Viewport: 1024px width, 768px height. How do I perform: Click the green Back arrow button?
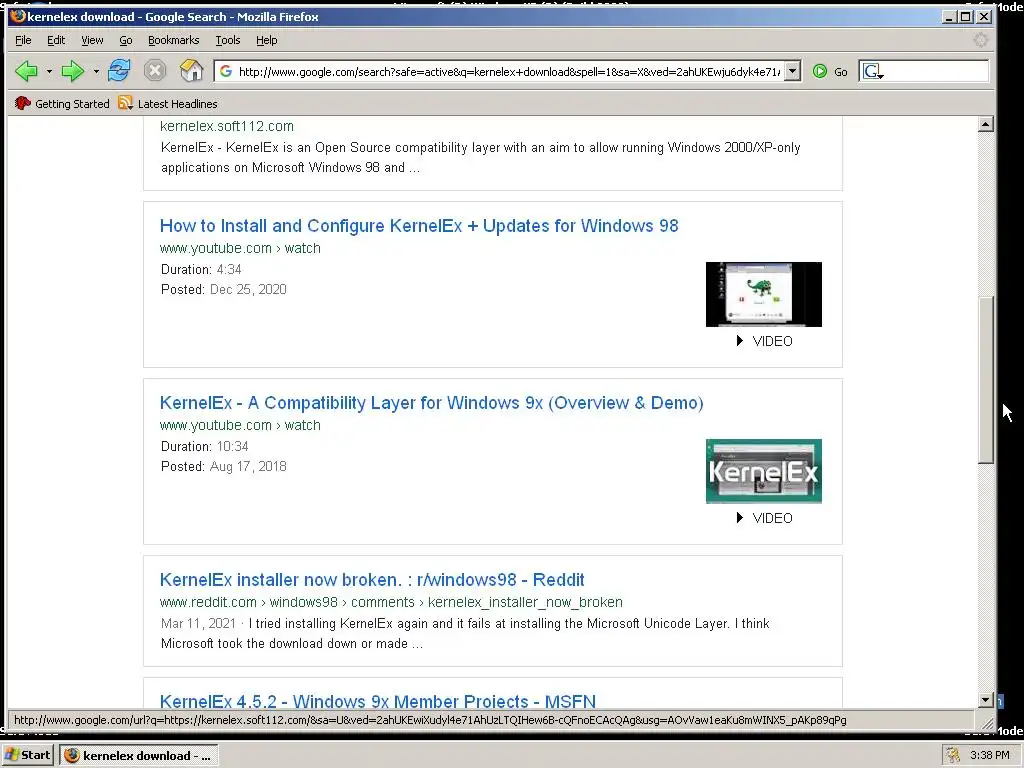(x=26, y=71)
